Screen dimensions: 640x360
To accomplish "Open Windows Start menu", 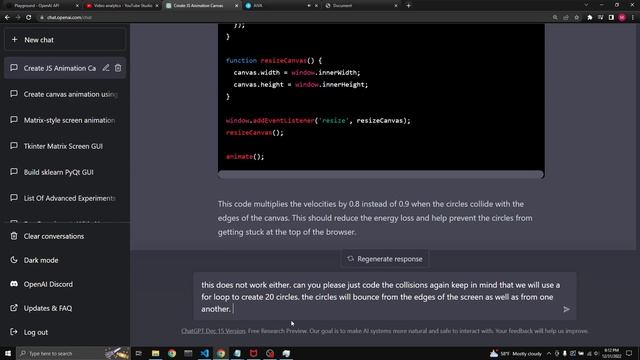I will tap(8, 353).
